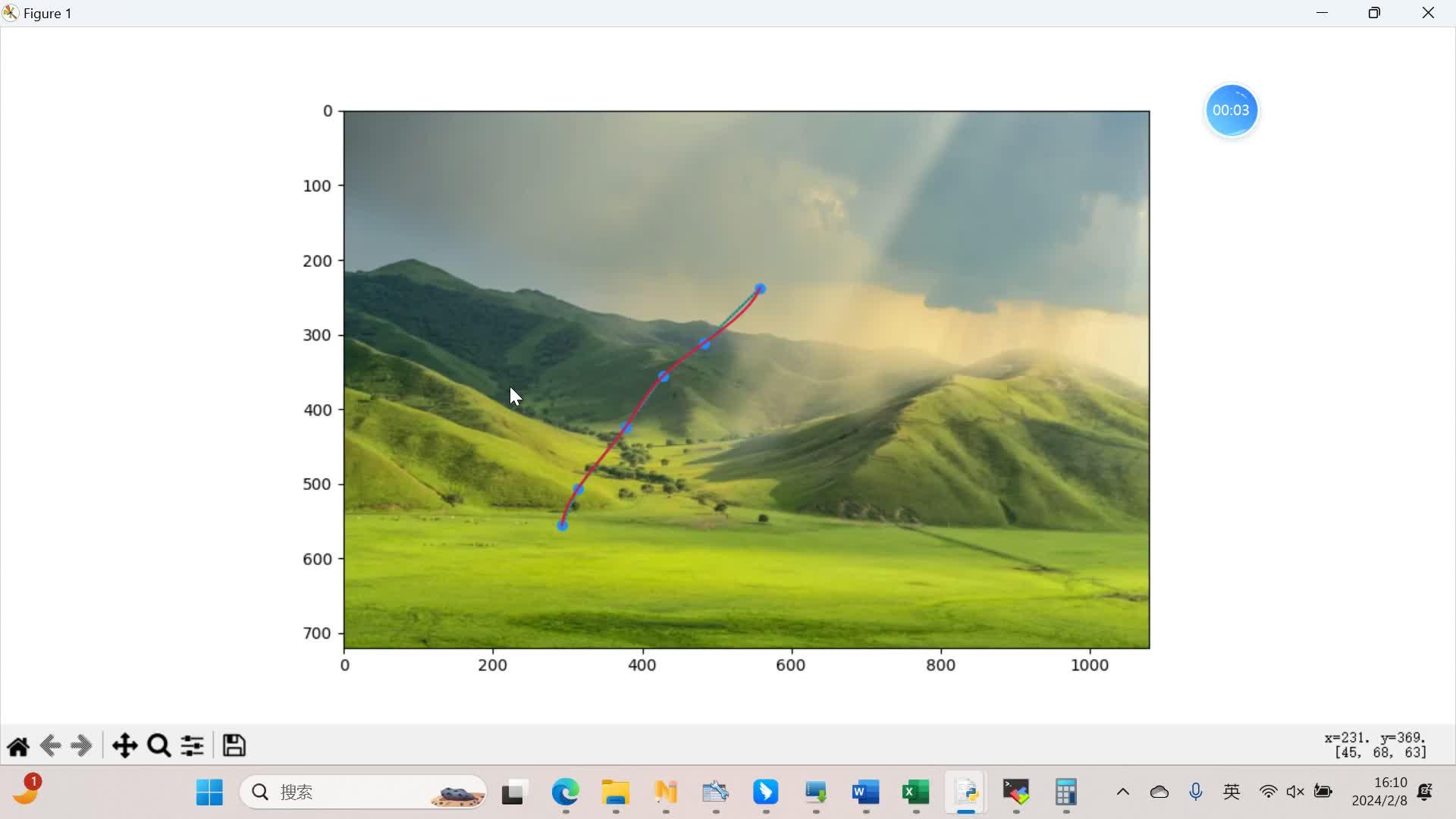Expand hidden system tray icons chevron
This screenshot has height=819, width=1456.
pos(1123,792)
